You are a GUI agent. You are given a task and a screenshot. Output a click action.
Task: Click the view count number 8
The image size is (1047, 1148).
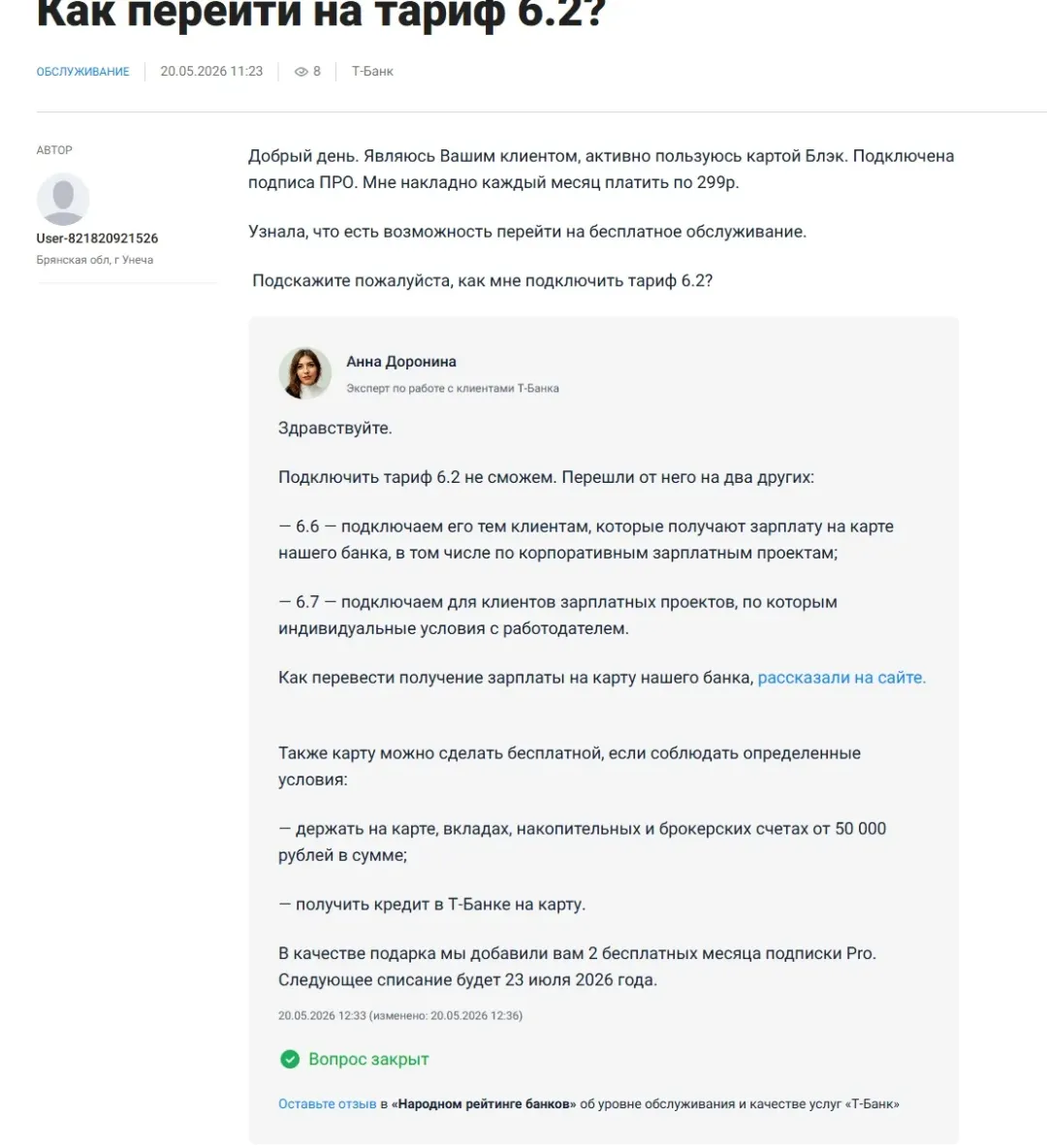pyautogui.click(x=317, y=72)
